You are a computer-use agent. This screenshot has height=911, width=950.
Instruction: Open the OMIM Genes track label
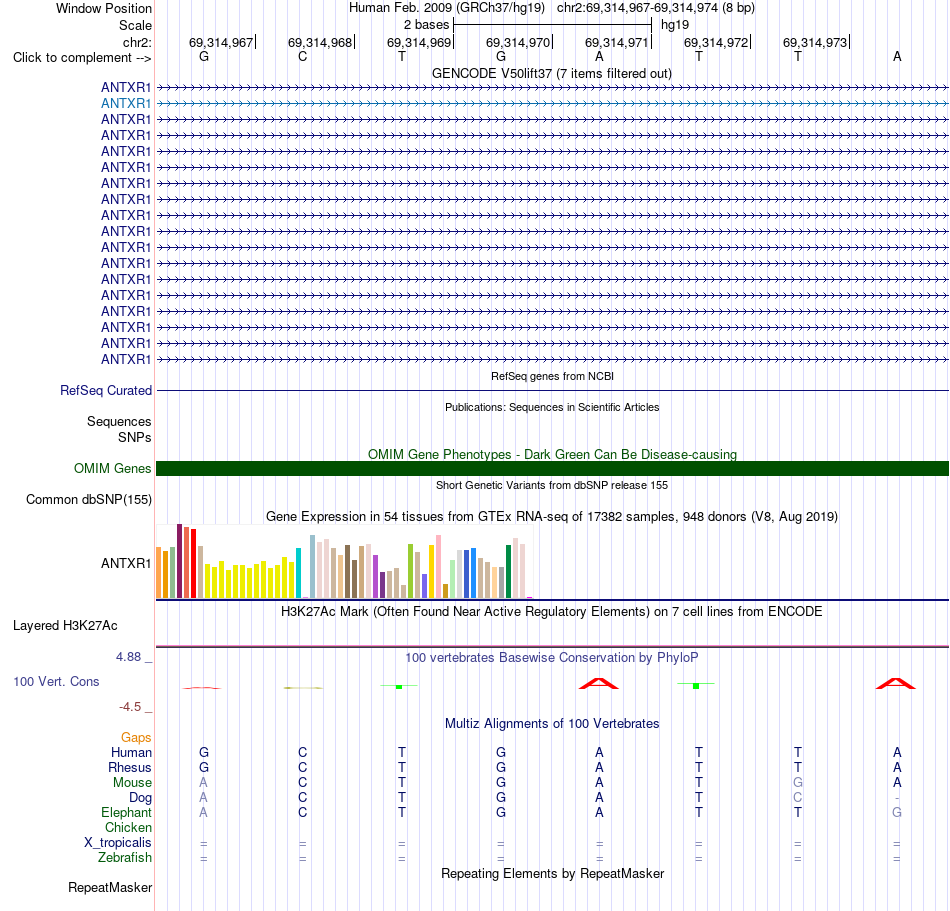[112, 468]
